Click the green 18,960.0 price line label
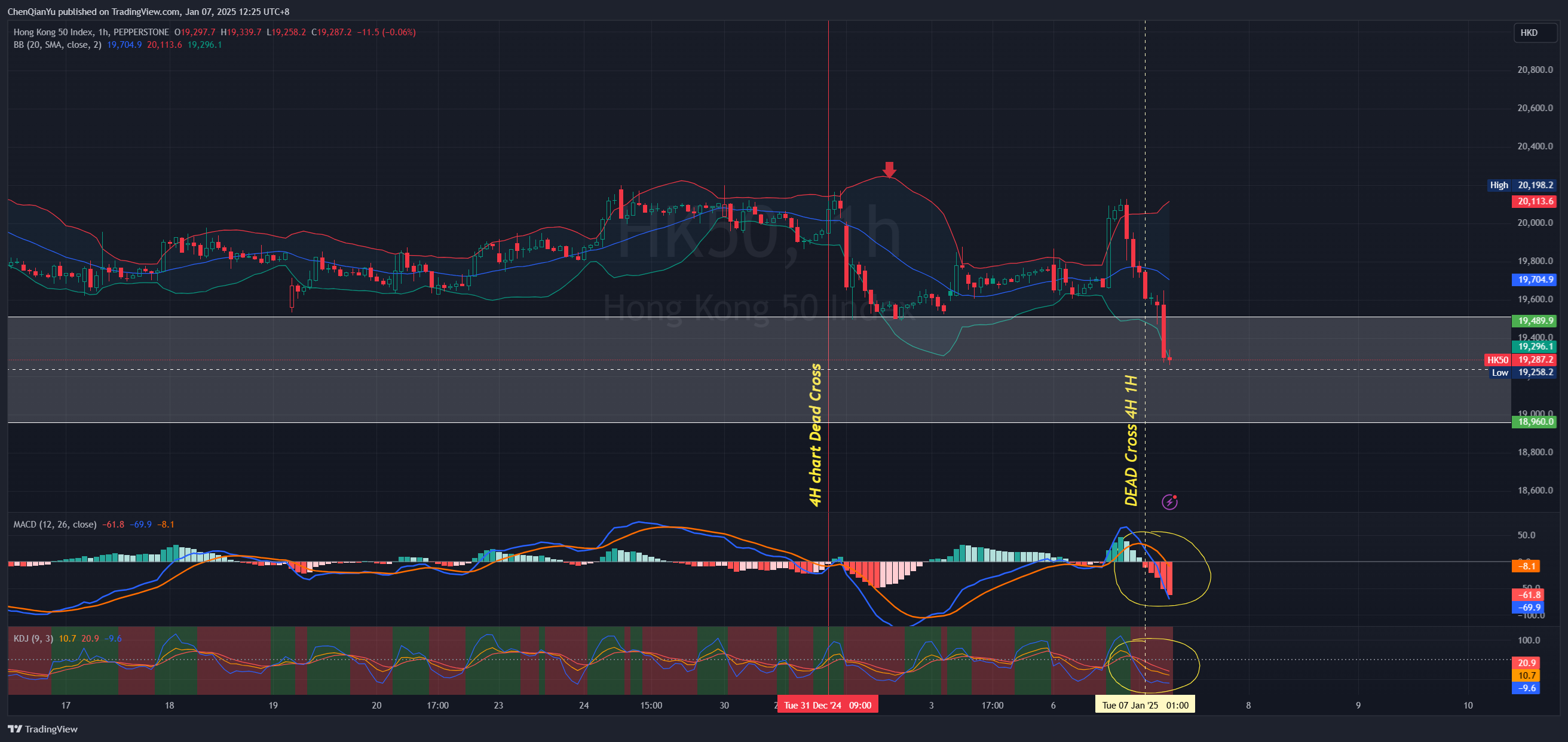 pos(1535,422)
